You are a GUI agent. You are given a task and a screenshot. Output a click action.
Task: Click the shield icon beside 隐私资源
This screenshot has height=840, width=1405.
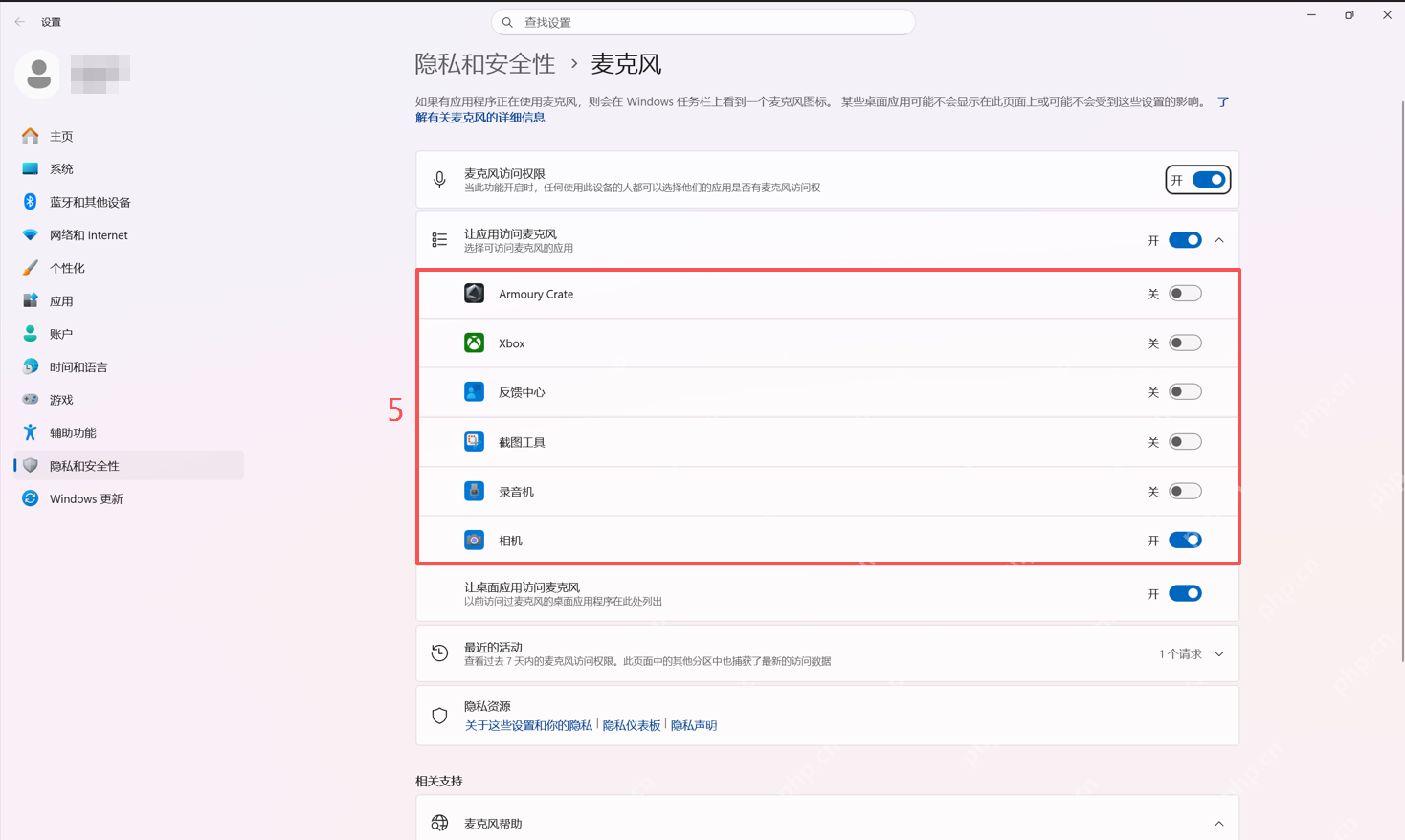coord(439,716)
